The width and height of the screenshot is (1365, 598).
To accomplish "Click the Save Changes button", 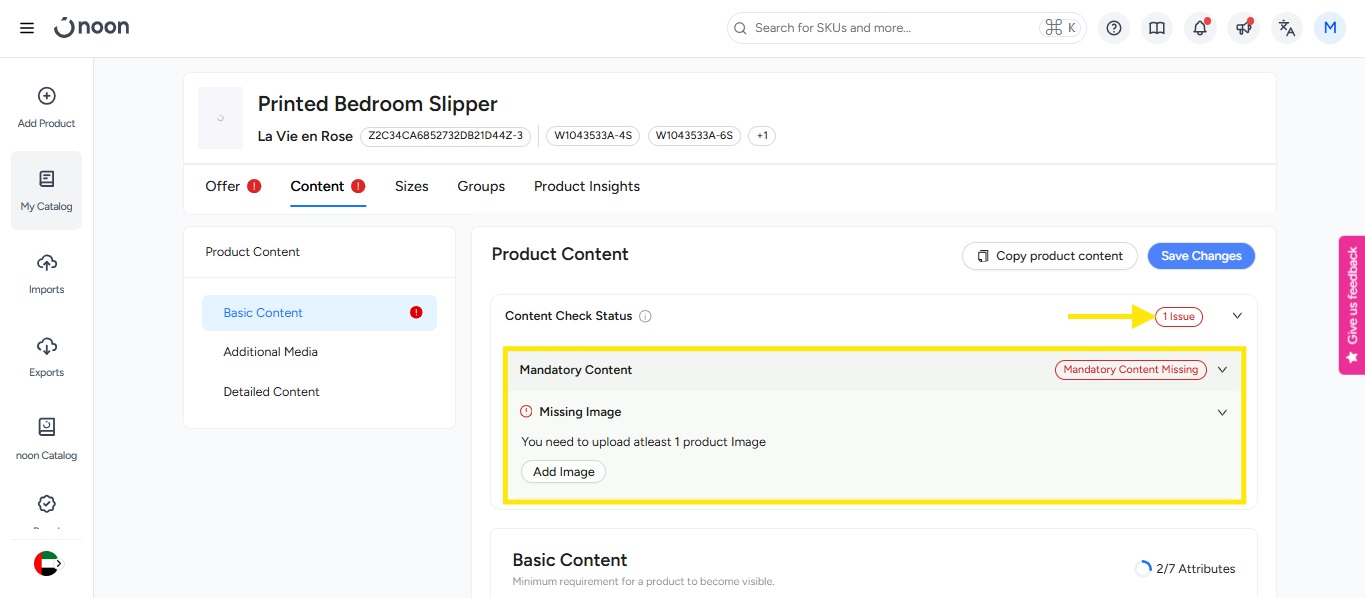I will click(x=1200, y=256).
